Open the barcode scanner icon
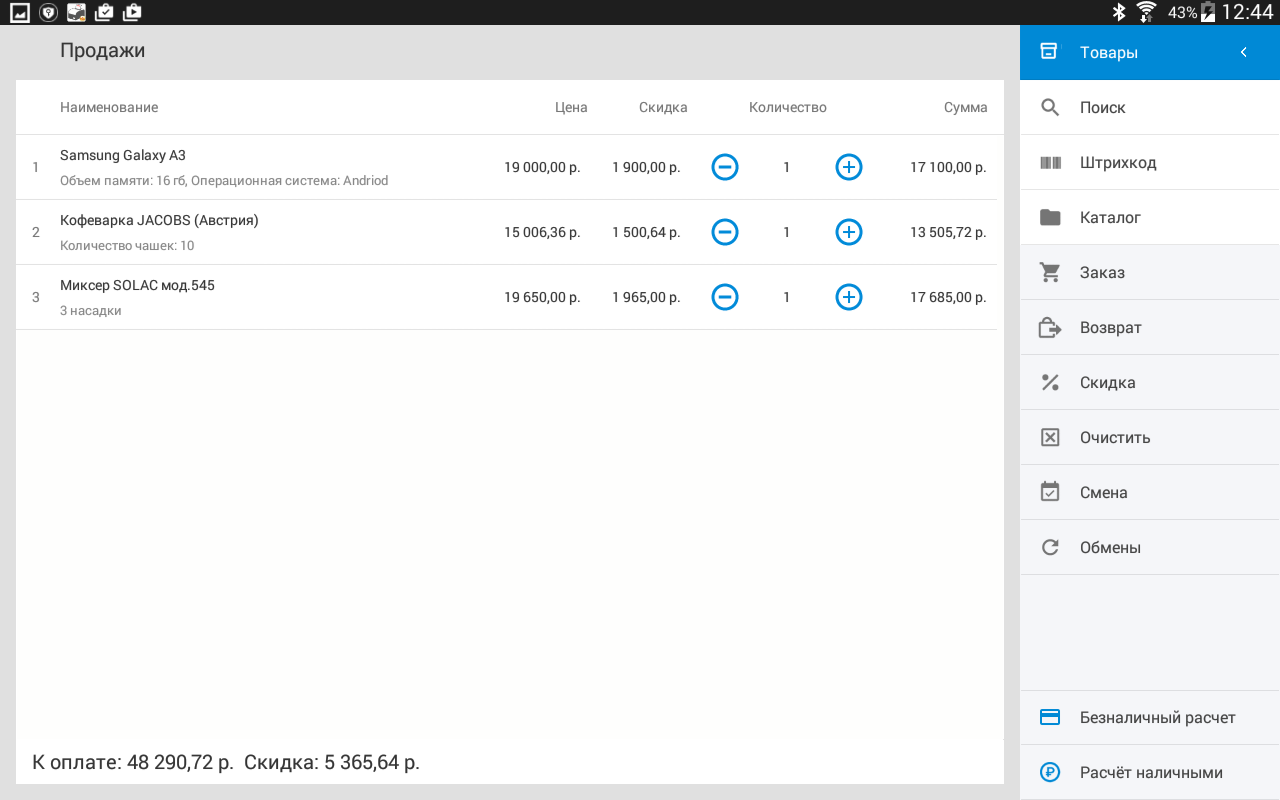 coord(1050,163)
